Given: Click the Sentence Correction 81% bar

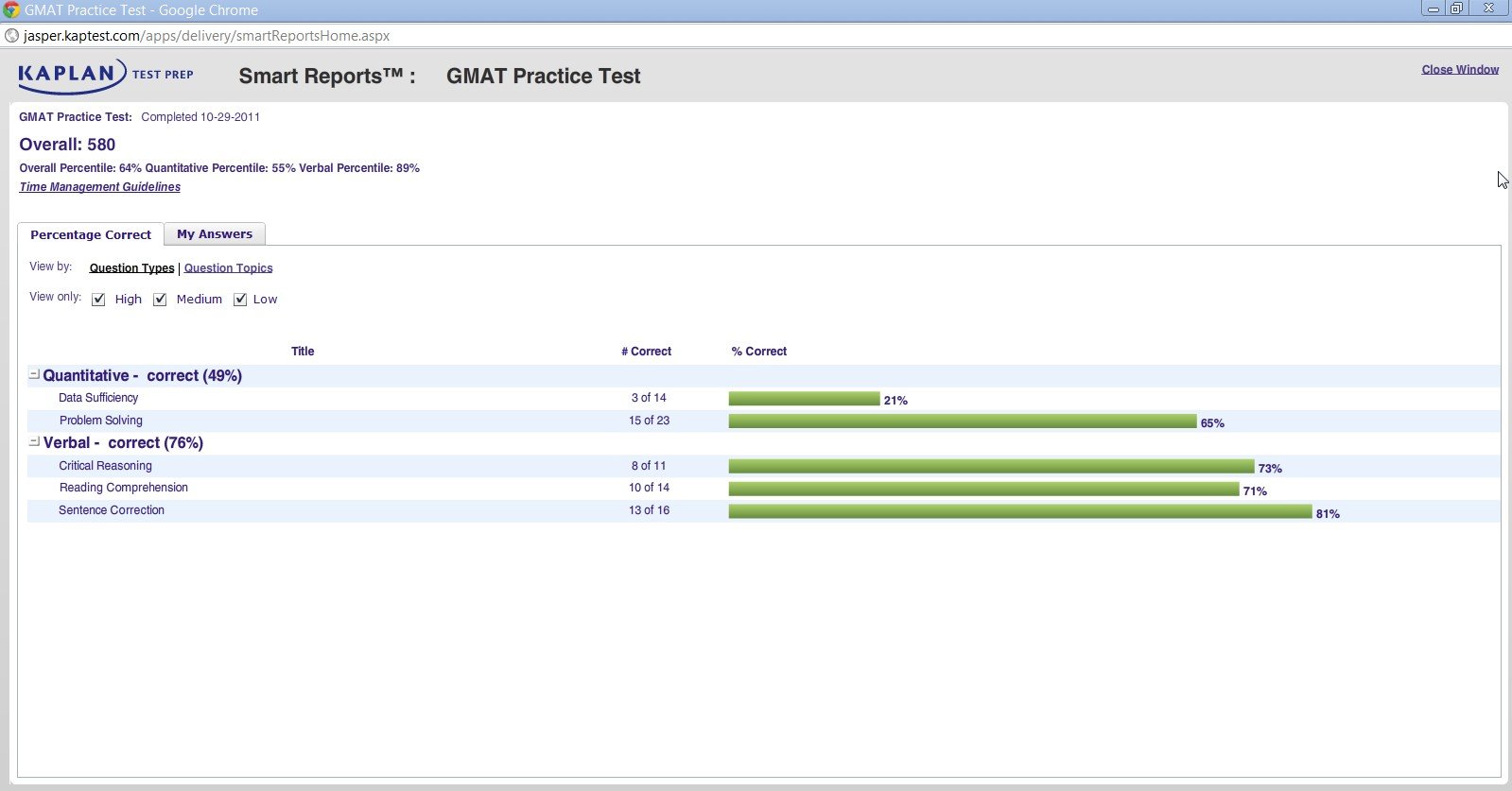Looking at the screenshot, I should click(x=1020, y=511).
